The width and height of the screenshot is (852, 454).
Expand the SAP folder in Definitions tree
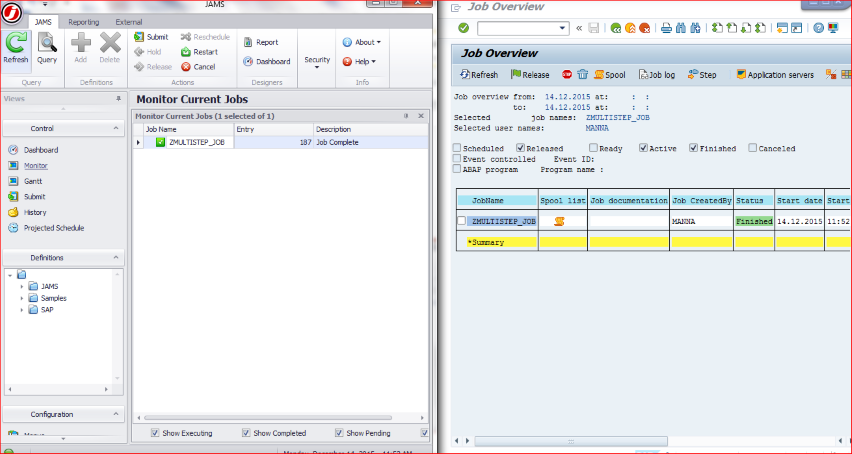[x=22, y=310]
